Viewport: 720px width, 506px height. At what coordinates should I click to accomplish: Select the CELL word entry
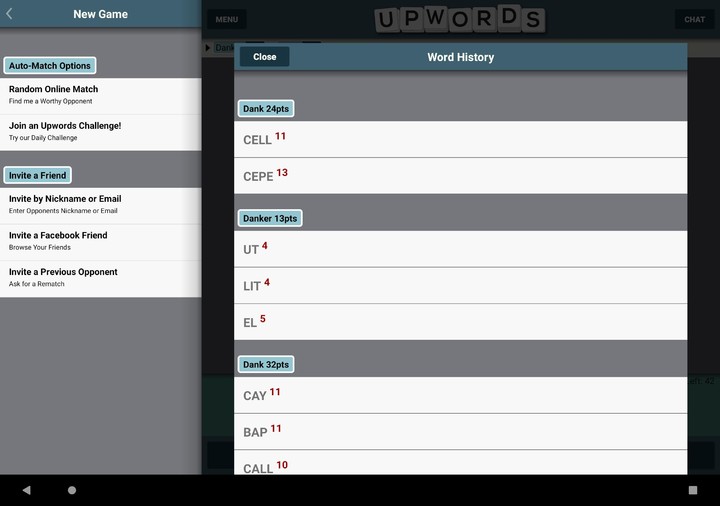pos(460,139)
